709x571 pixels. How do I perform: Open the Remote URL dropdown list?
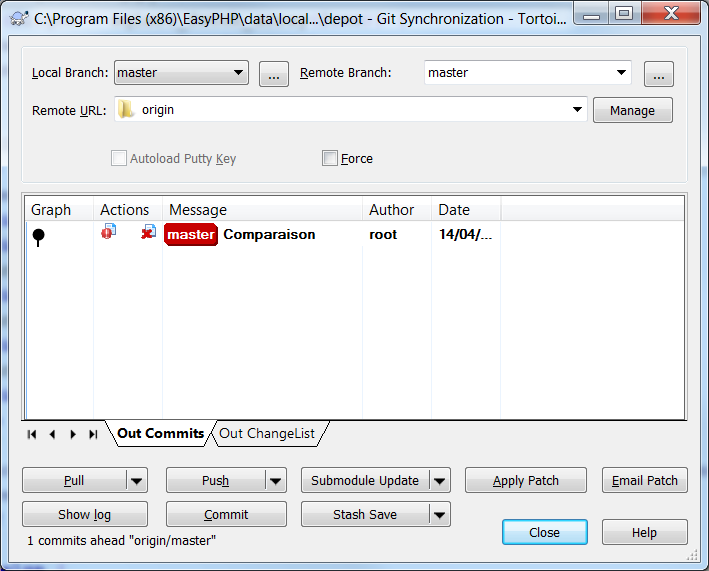577,110
